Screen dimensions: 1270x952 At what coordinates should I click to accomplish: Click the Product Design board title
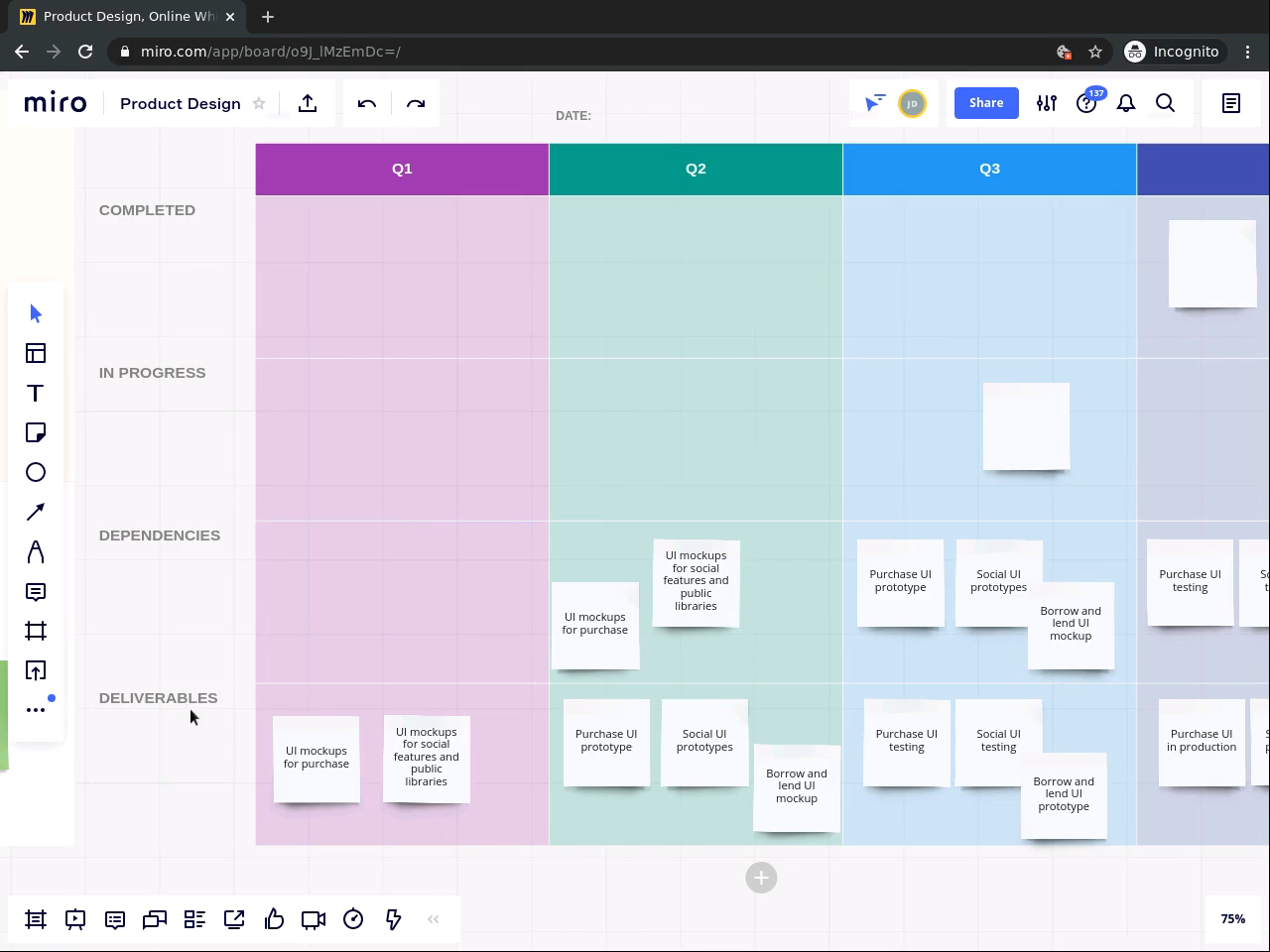pyautogui.click(x=181, y=103)
